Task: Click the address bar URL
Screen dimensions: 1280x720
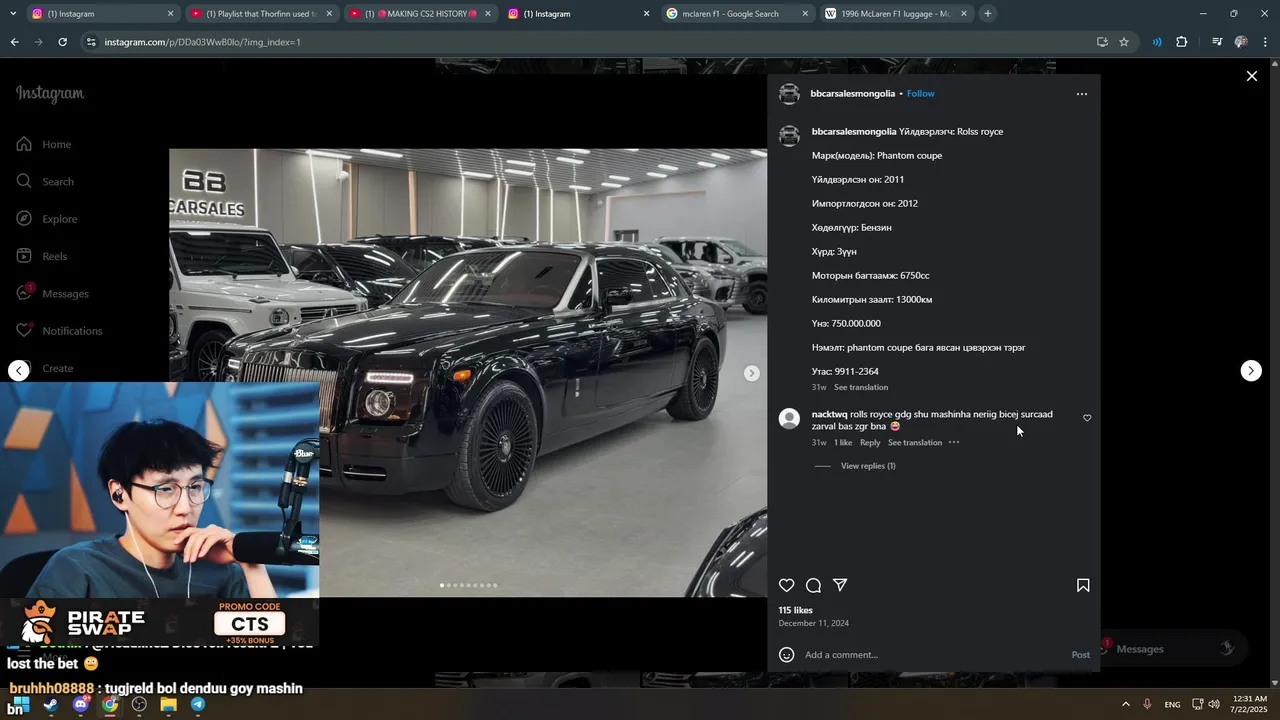Action: (x=202, y=42)
